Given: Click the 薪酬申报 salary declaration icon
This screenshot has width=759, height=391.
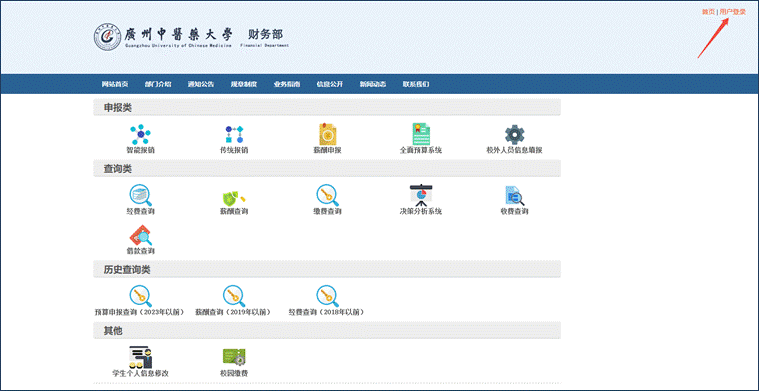Looking at the screenshot, I should click(328, 134).
